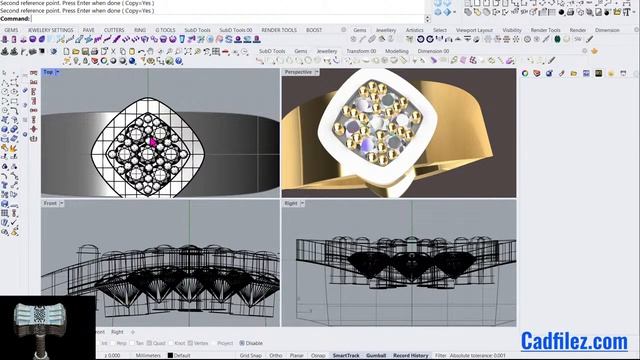
Task: Open the RING toolbar tab
Action: point(140,30)
